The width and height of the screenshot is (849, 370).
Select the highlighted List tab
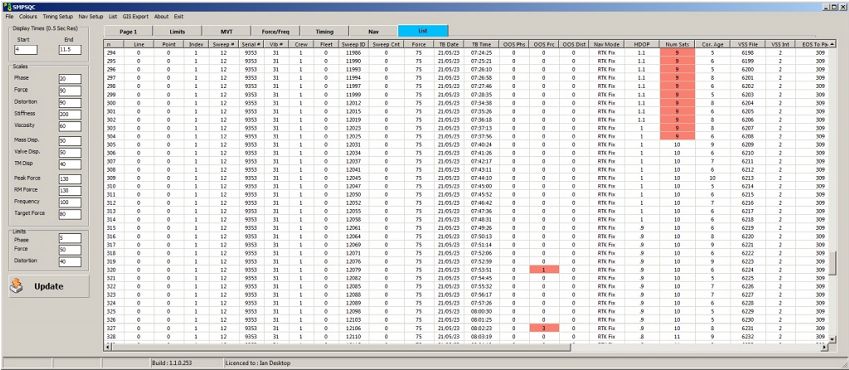(x=422, y=31)
